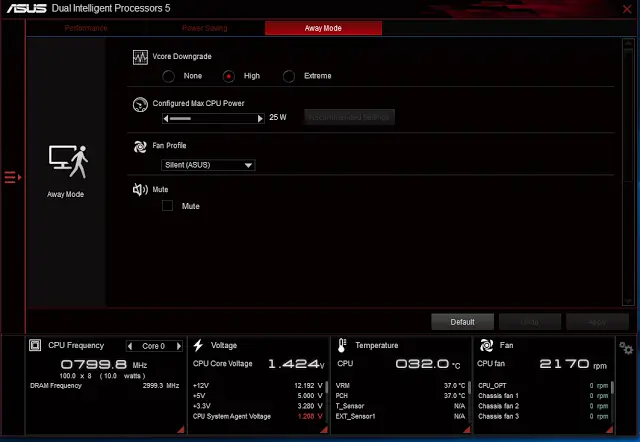
Task: Open monitor settings gear icon
Action: [626, 348]
